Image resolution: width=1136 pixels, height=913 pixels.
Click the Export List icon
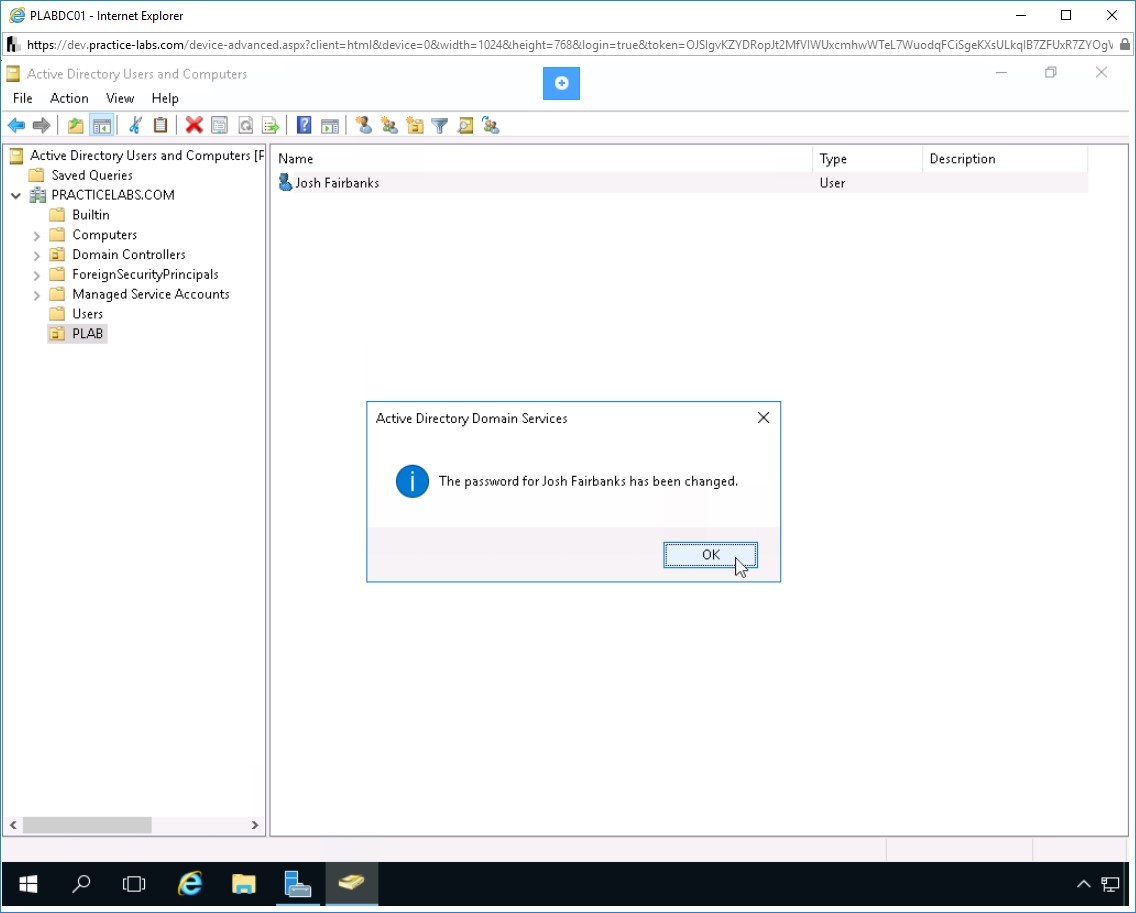tap(271, 125)
